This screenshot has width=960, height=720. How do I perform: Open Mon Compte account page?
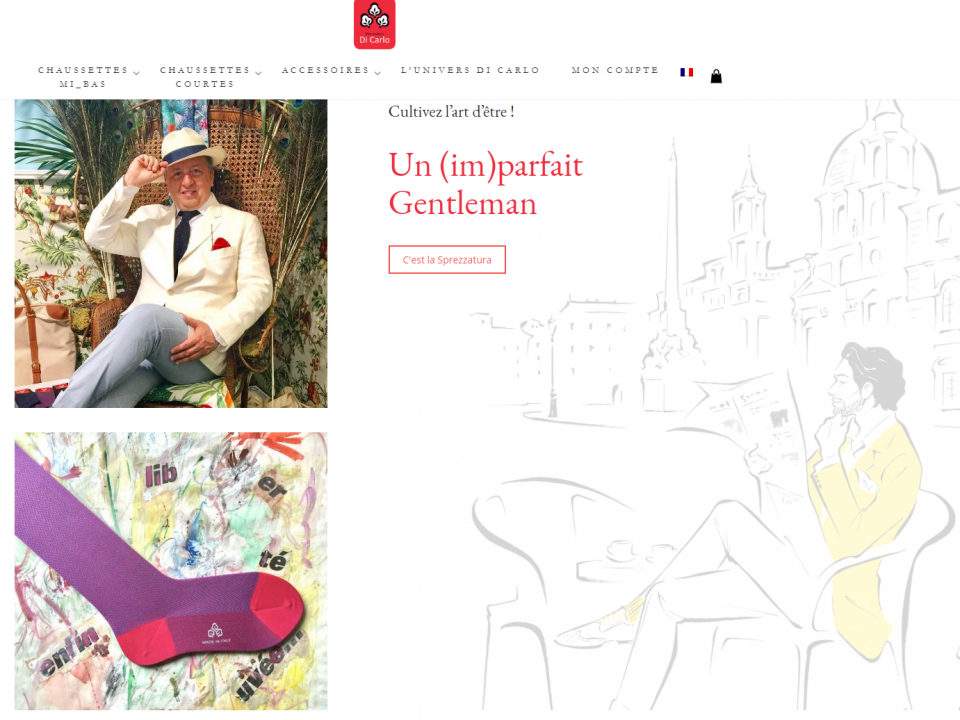(x=615, y=70)
